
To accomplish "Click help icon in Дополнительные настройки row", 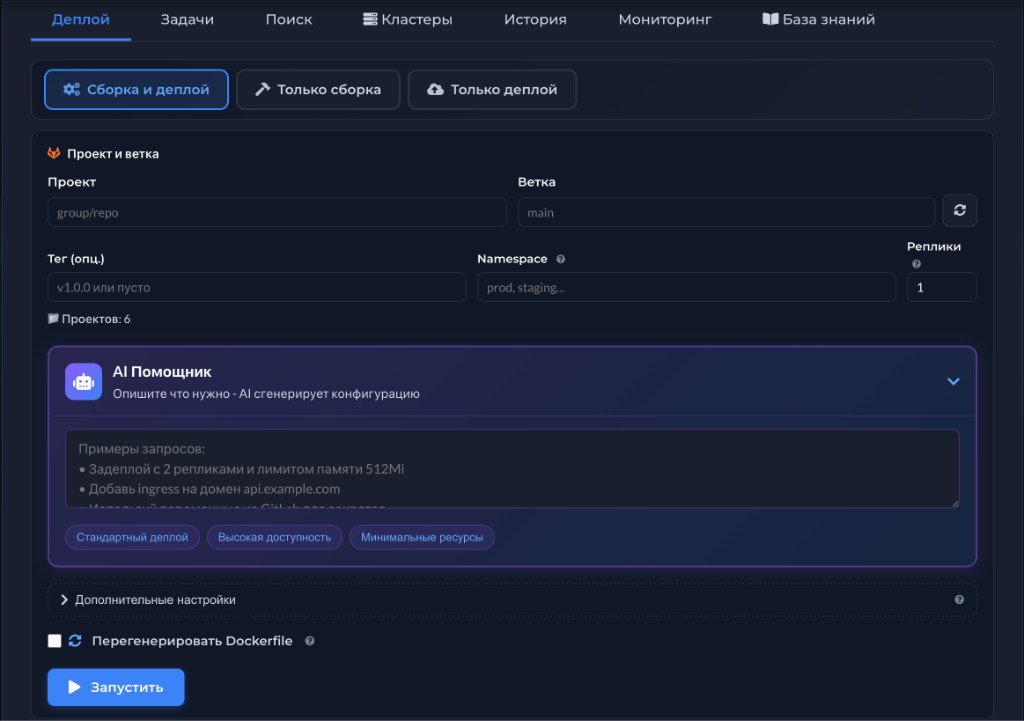I will click(959, 600).
